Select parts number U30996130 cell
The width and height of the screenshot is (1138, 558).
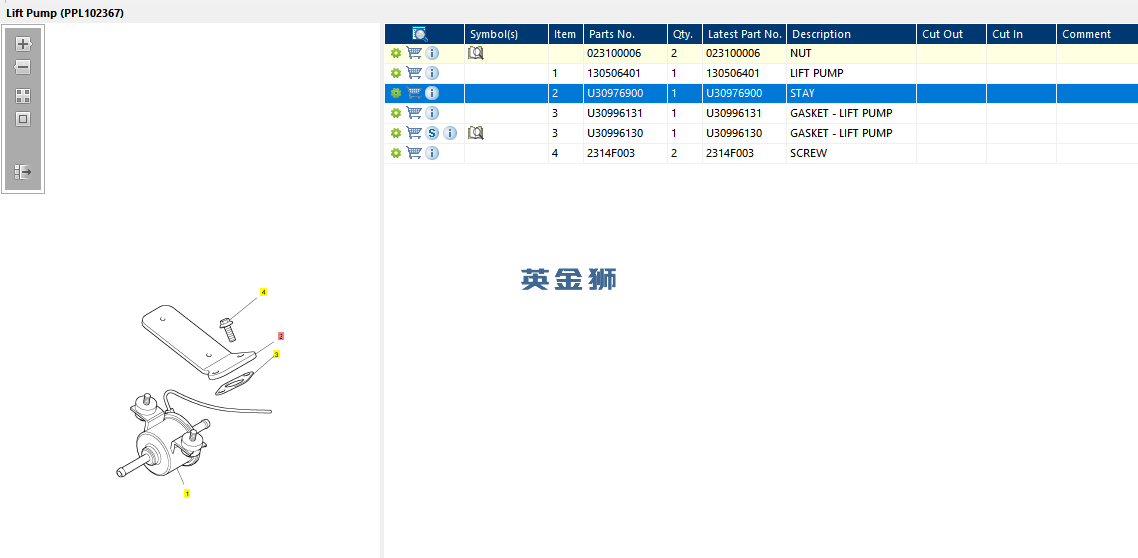click(626, 134)
